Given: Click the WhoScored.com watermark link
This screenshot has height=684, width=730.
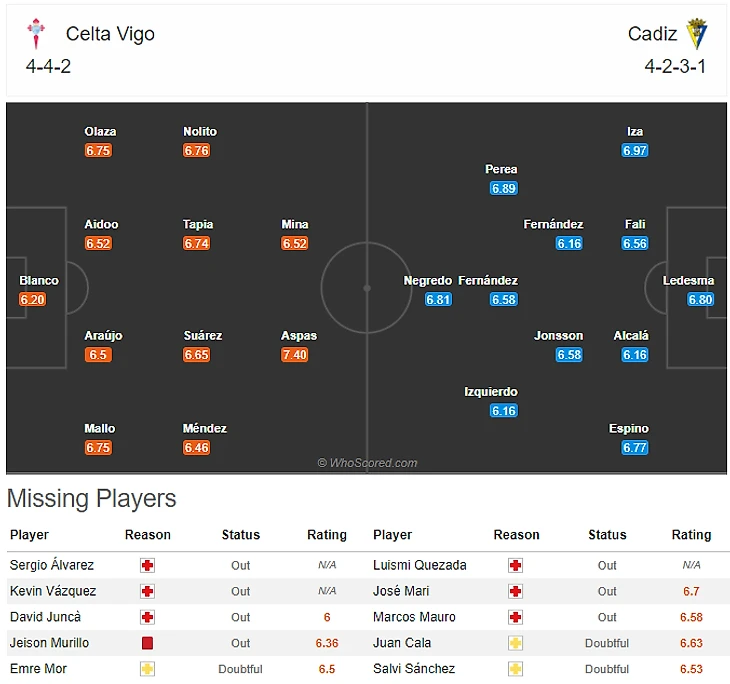Looking at the screenshot, I should pos(367,463).
